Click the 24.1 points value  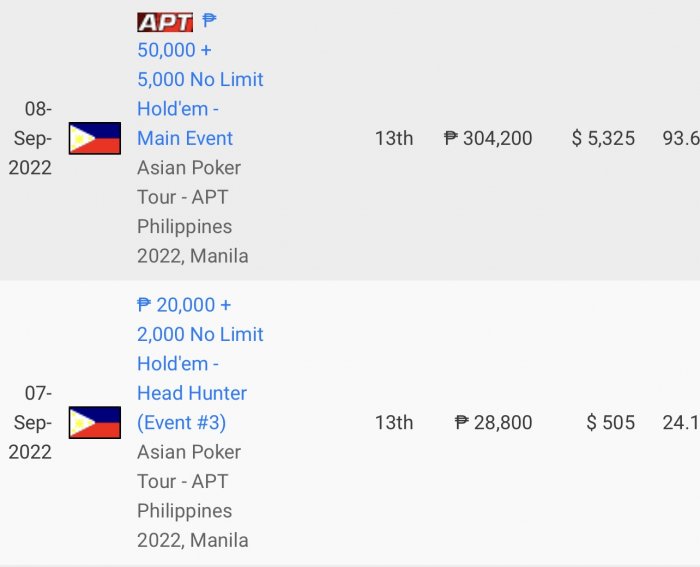point(680,423)
